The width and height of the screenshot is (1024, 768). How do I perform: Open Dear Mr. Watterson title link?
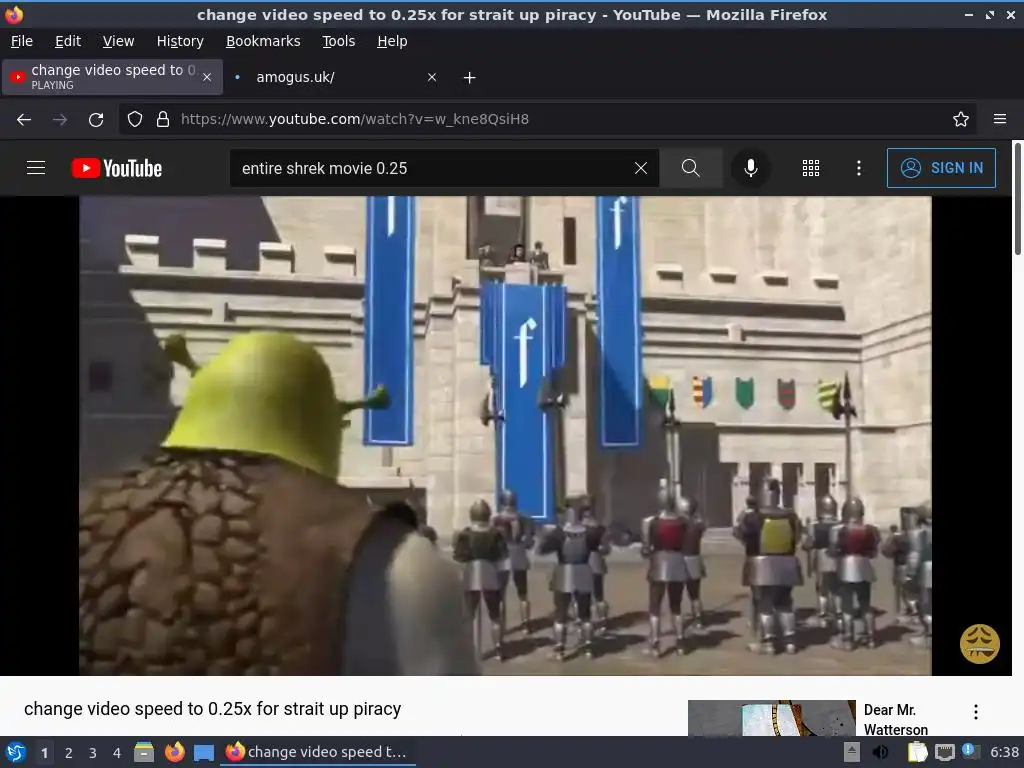[x=895, y=719]
